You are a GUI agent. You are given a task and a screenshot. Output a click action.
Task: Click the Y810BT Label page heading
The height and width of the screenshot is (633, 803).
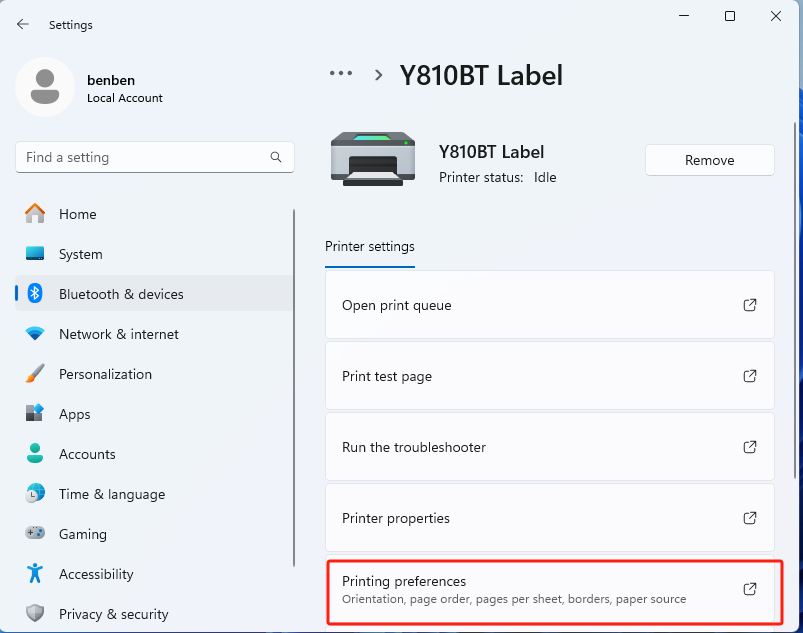pos(481,75)
